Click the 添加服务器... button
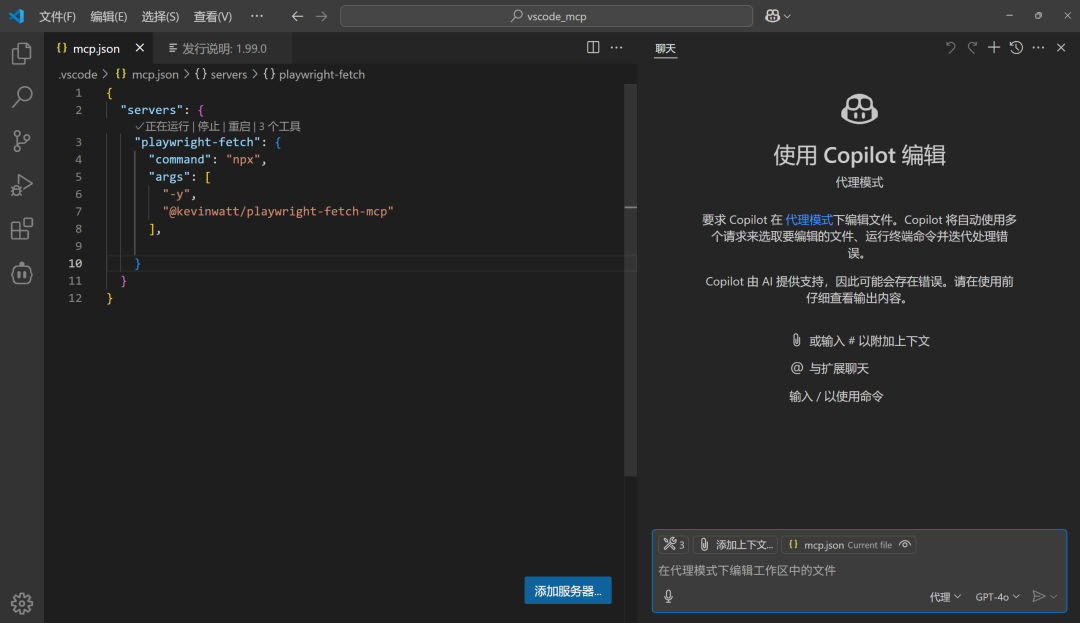Viewport: 1080px width, 623px height. [568, 591]
